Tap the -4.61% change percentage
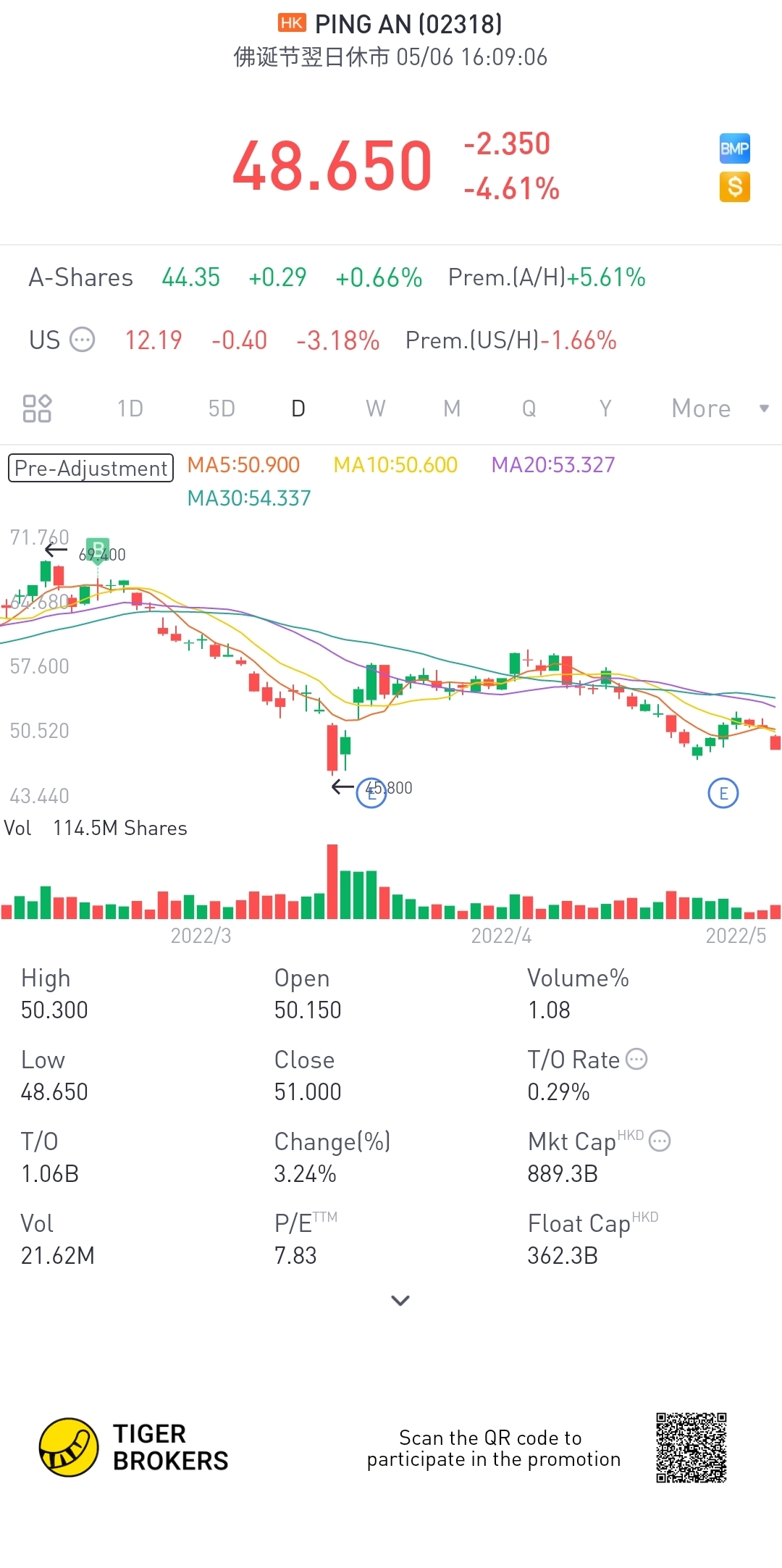The height and width of the screenshot is (1568, 782). click(x=512, y=189)
